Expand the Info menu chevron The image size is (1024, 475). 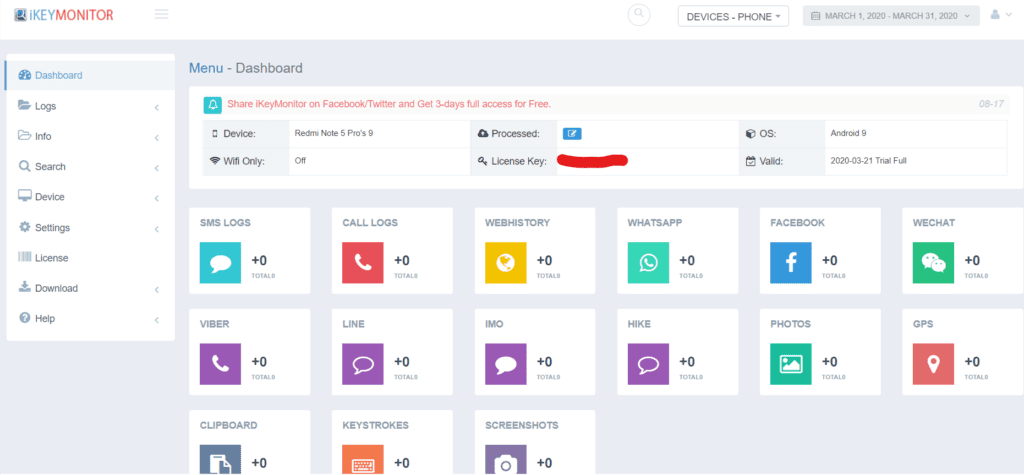point(157,137)
